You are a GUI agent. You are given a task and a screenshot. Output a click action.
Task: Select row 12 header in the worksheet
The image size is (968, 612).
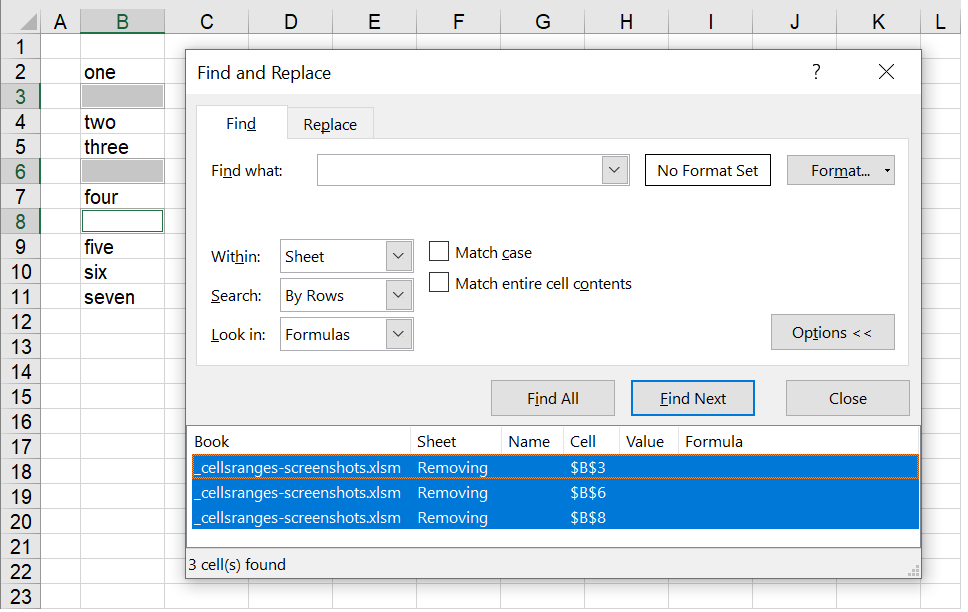point(20,322)
